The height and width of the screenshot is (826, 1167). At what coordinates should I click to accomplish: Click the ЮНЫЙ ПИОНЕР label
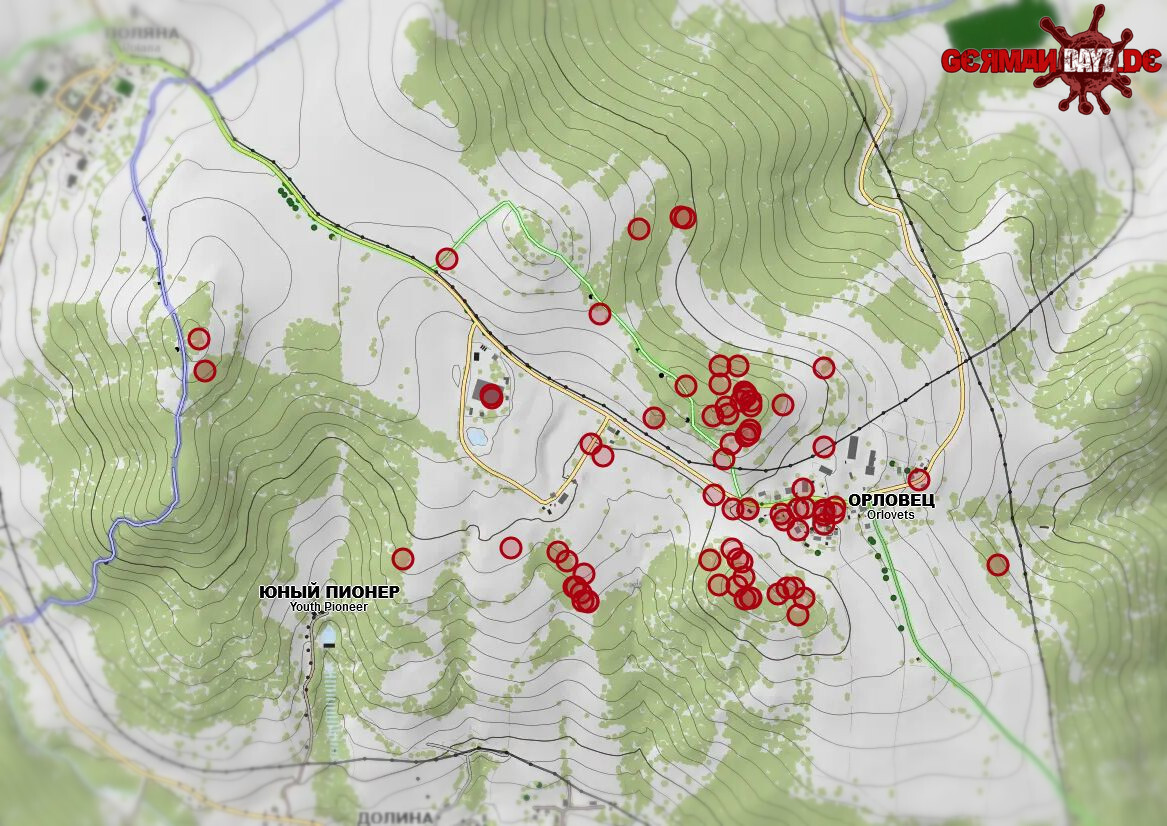click(x=329, y=592)
